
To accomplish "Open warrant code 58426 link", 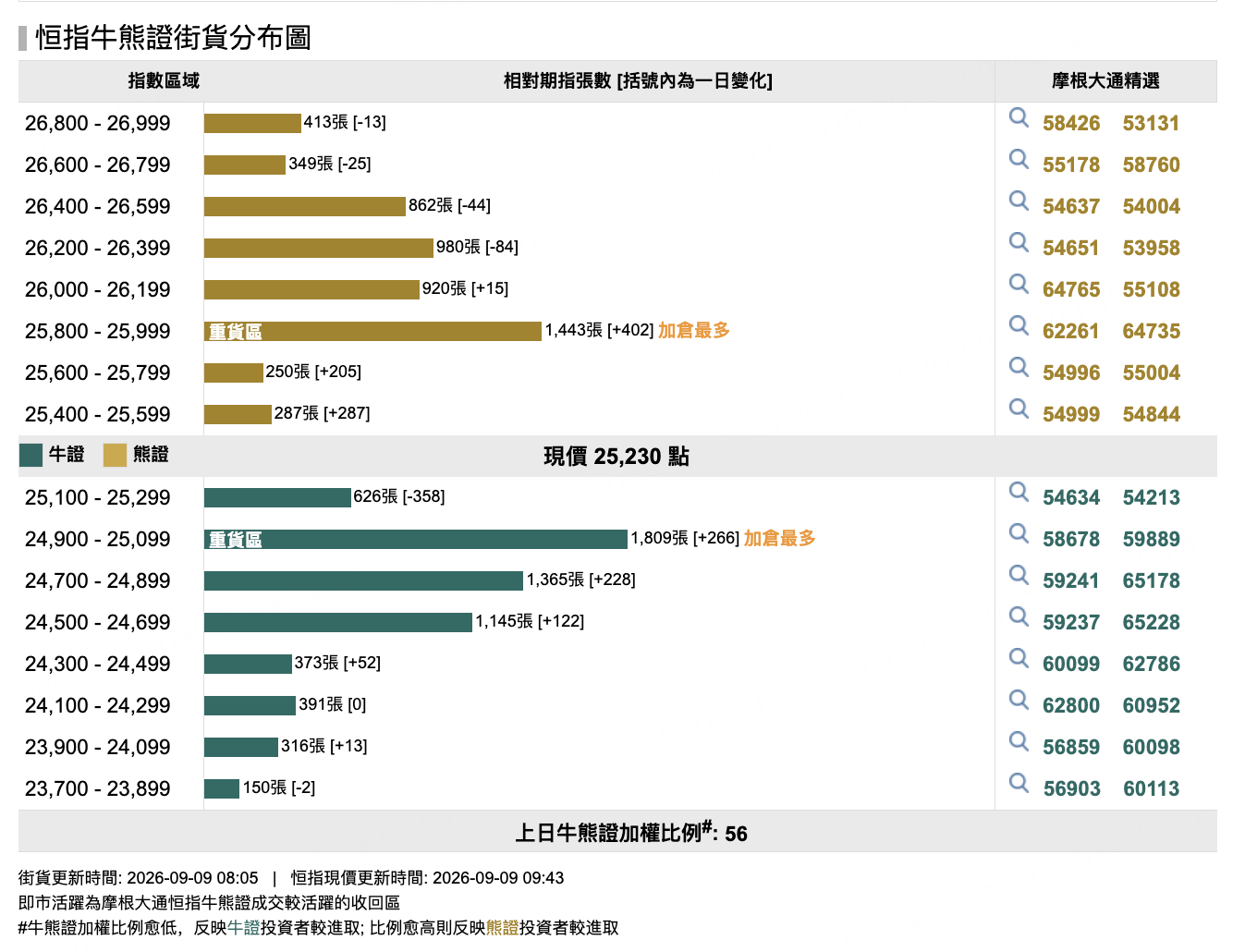I will click(x=1071, y=124).
